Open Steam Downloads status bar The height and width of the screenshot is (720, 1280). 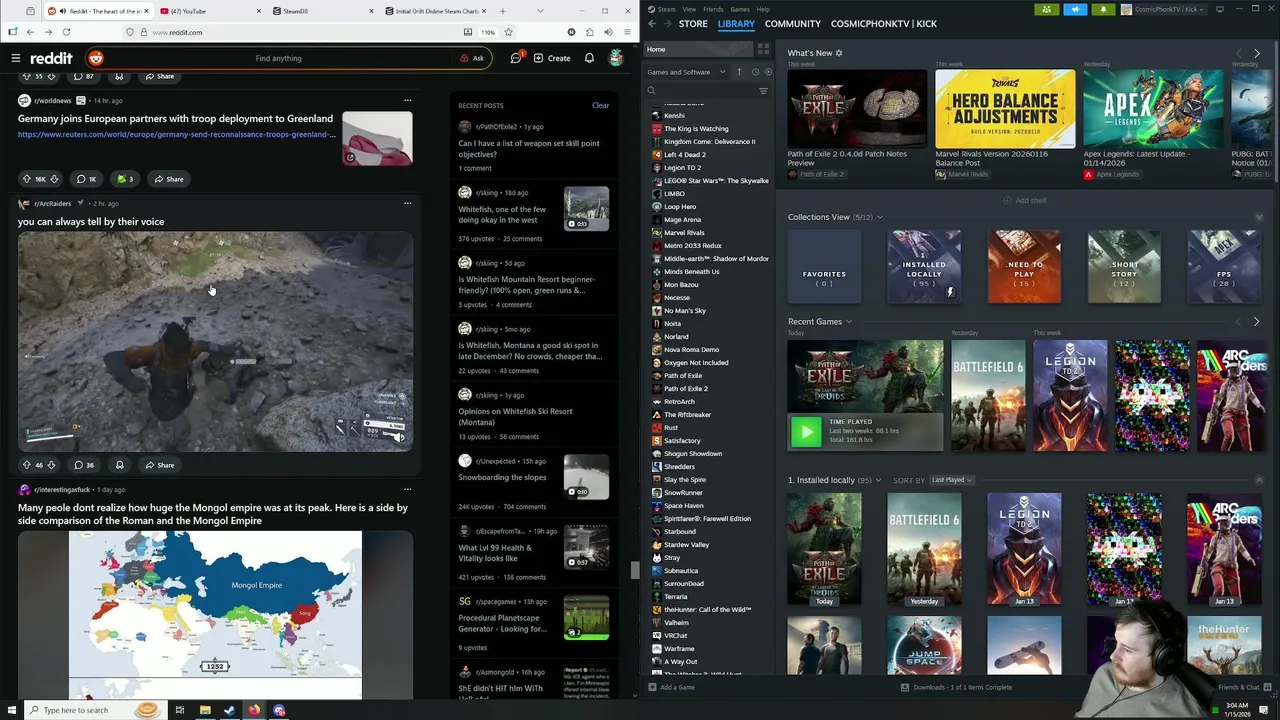pyautogui.click(x=956, y=687)
